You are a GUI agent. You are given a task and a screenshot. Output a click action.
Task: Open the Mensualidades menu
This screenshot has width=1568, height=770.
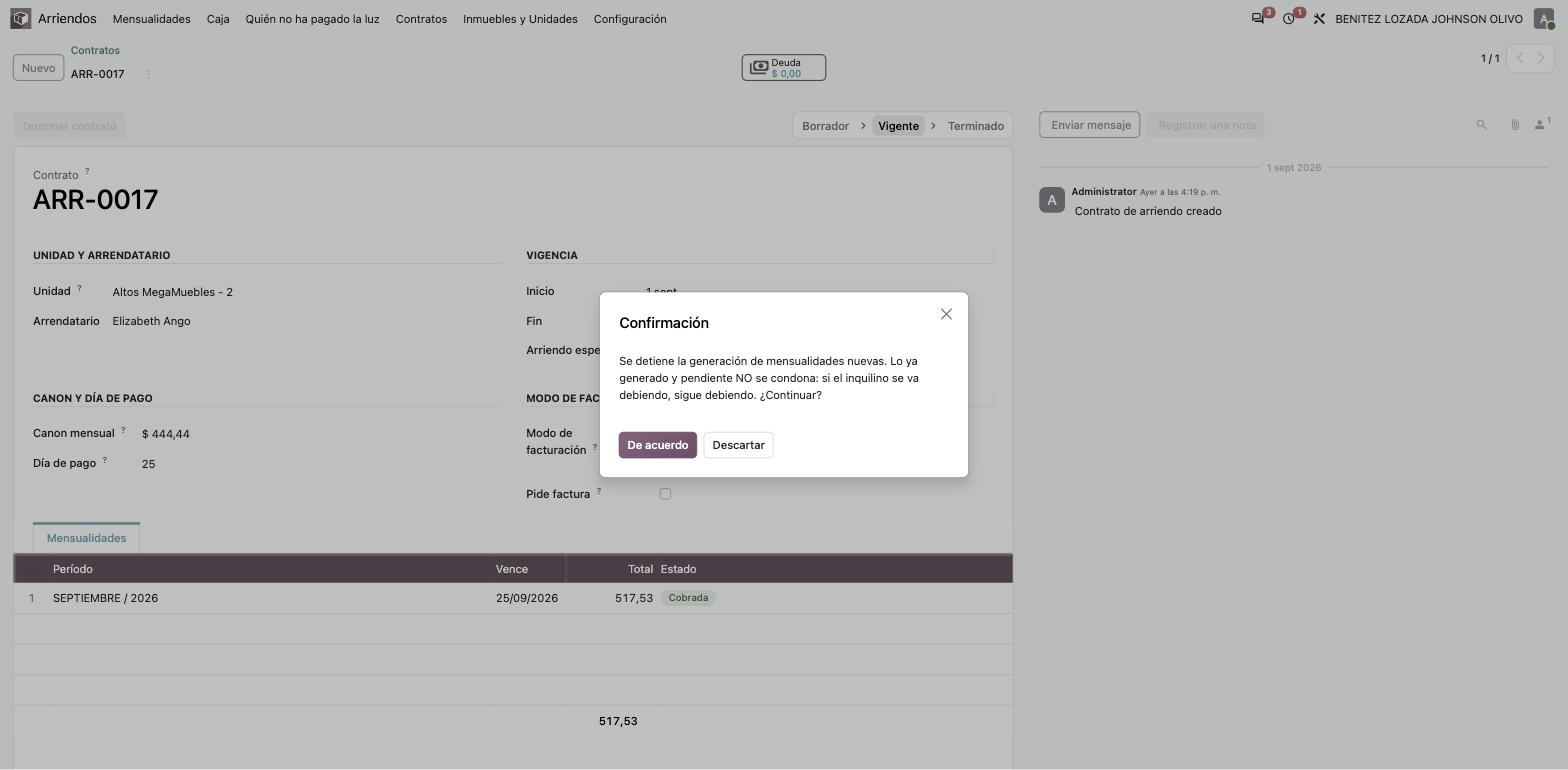click(x=152, y=19)
